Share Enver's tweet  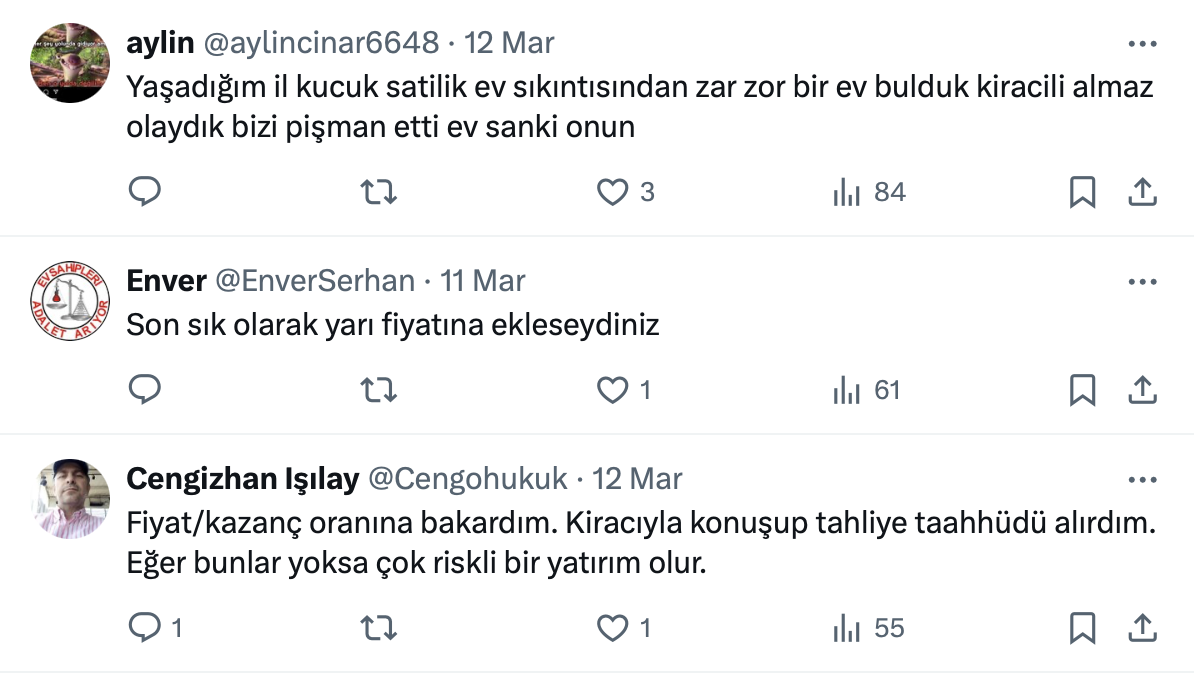tap(1142, 390)
